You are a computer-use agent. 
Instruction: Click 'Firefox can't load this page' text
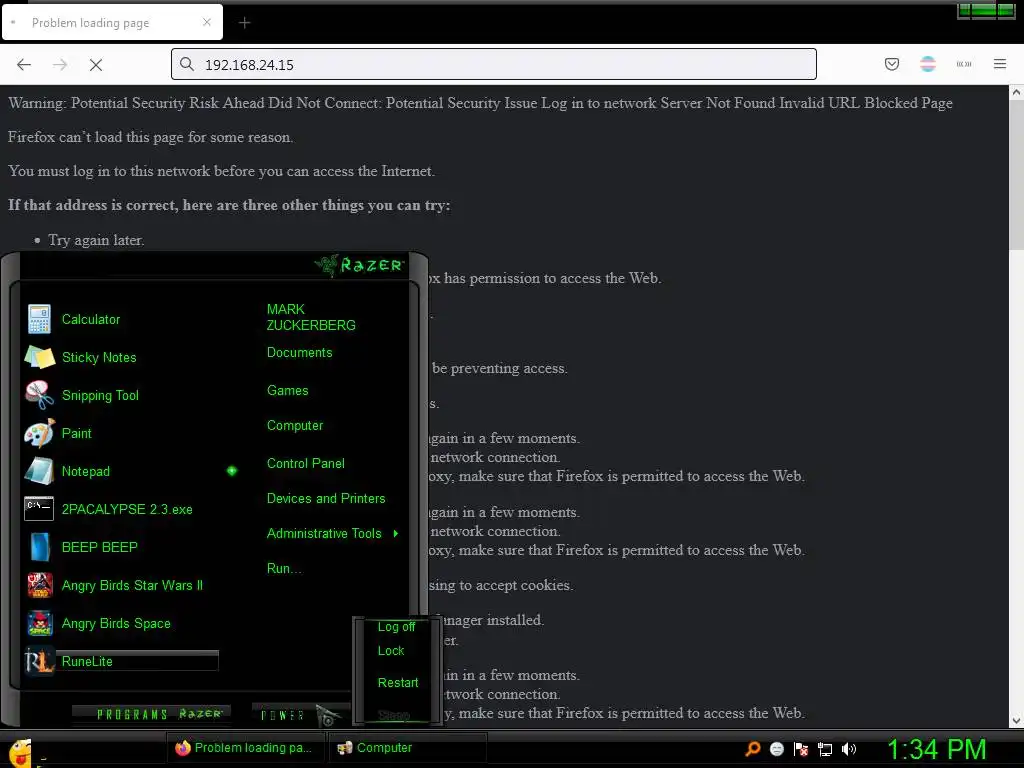point(150,137)
